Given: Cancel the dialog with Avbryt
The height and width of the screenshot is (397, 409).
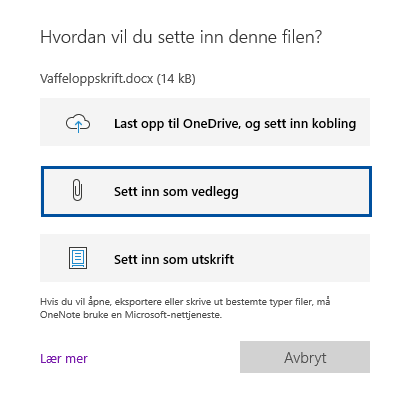Looking at the screenshot, I should point(305,357).
